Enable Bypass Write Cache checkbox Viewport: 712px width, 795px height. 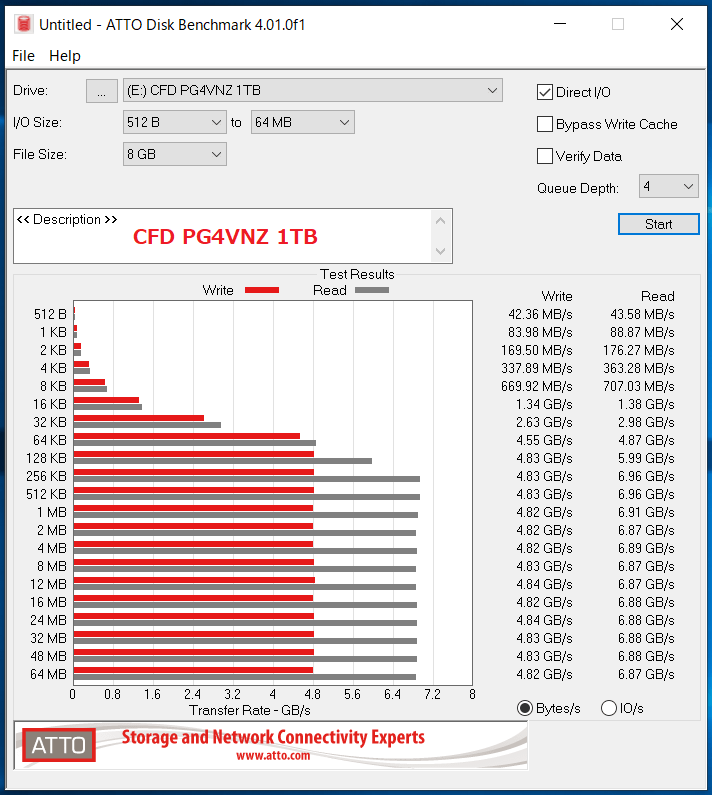(x=545, y=124)
